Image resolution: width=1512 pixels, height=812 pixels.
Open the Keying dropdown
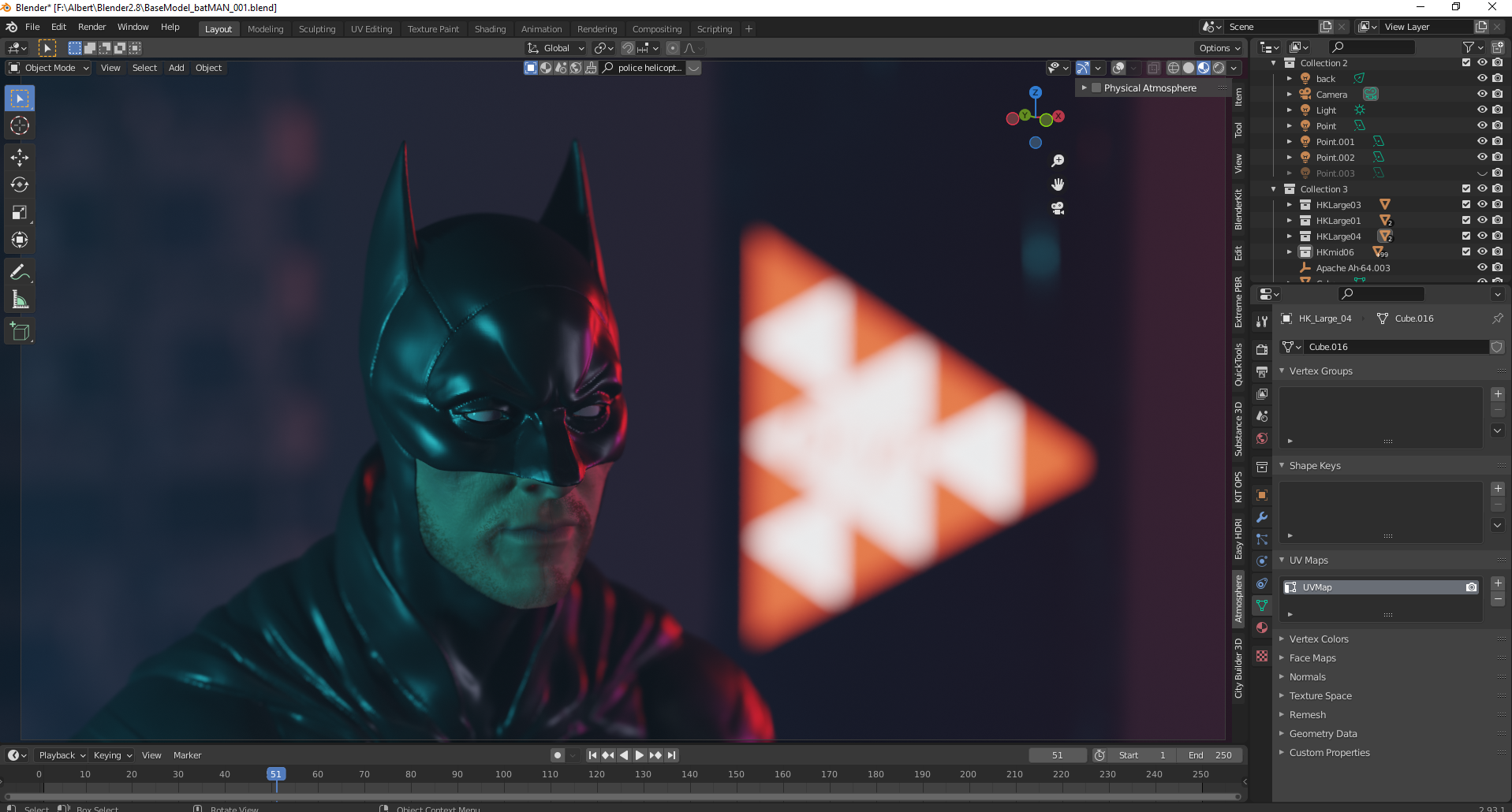click(112, 755)
